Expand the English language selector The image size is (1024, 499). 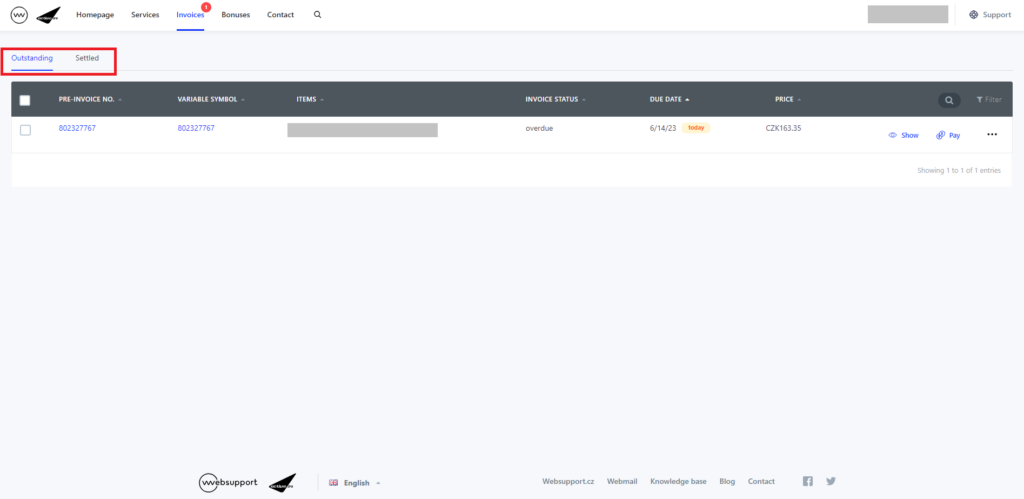(355, 483)
